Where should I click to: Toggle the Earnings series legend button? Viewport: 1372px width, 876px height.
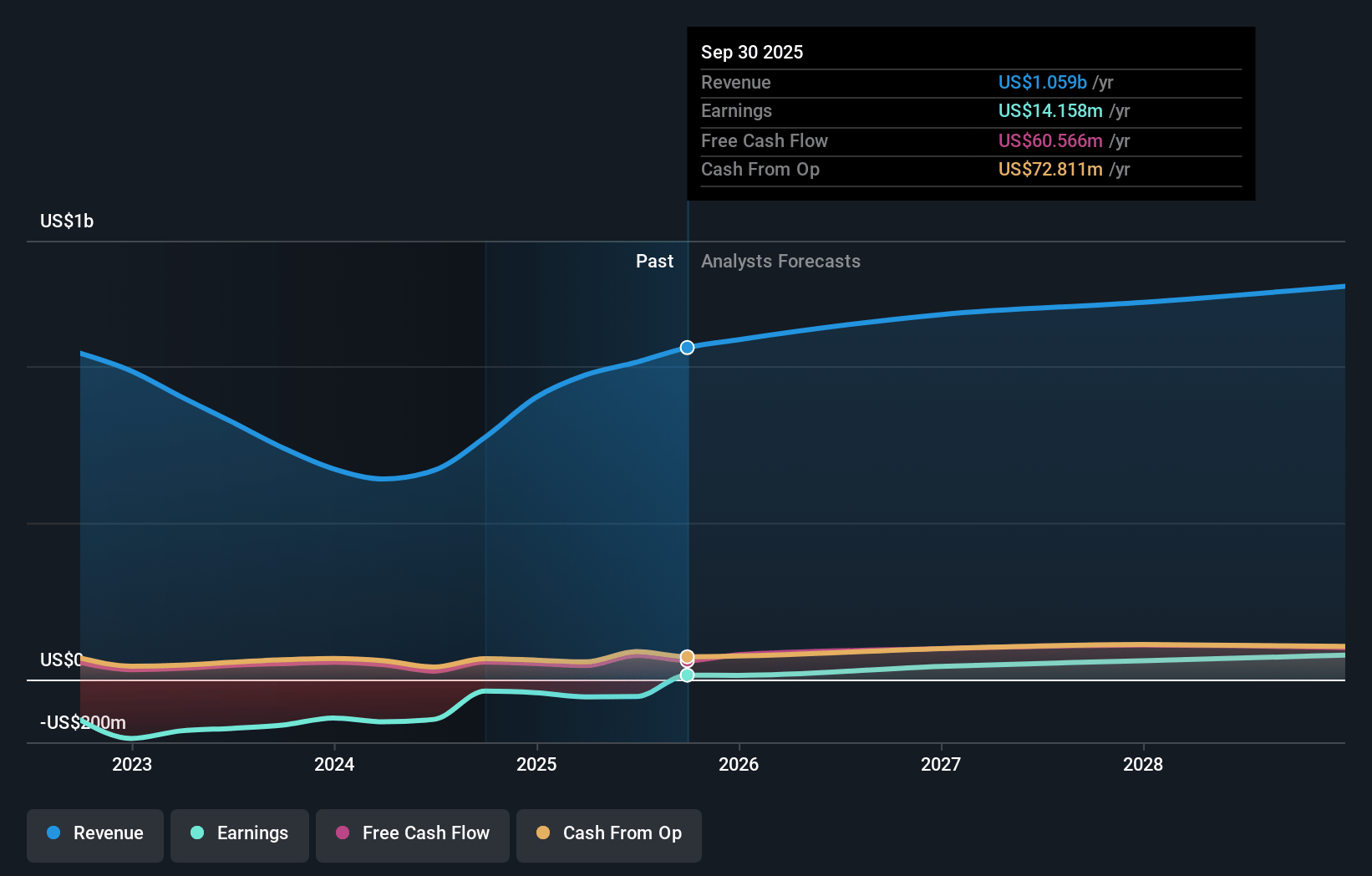240,834
